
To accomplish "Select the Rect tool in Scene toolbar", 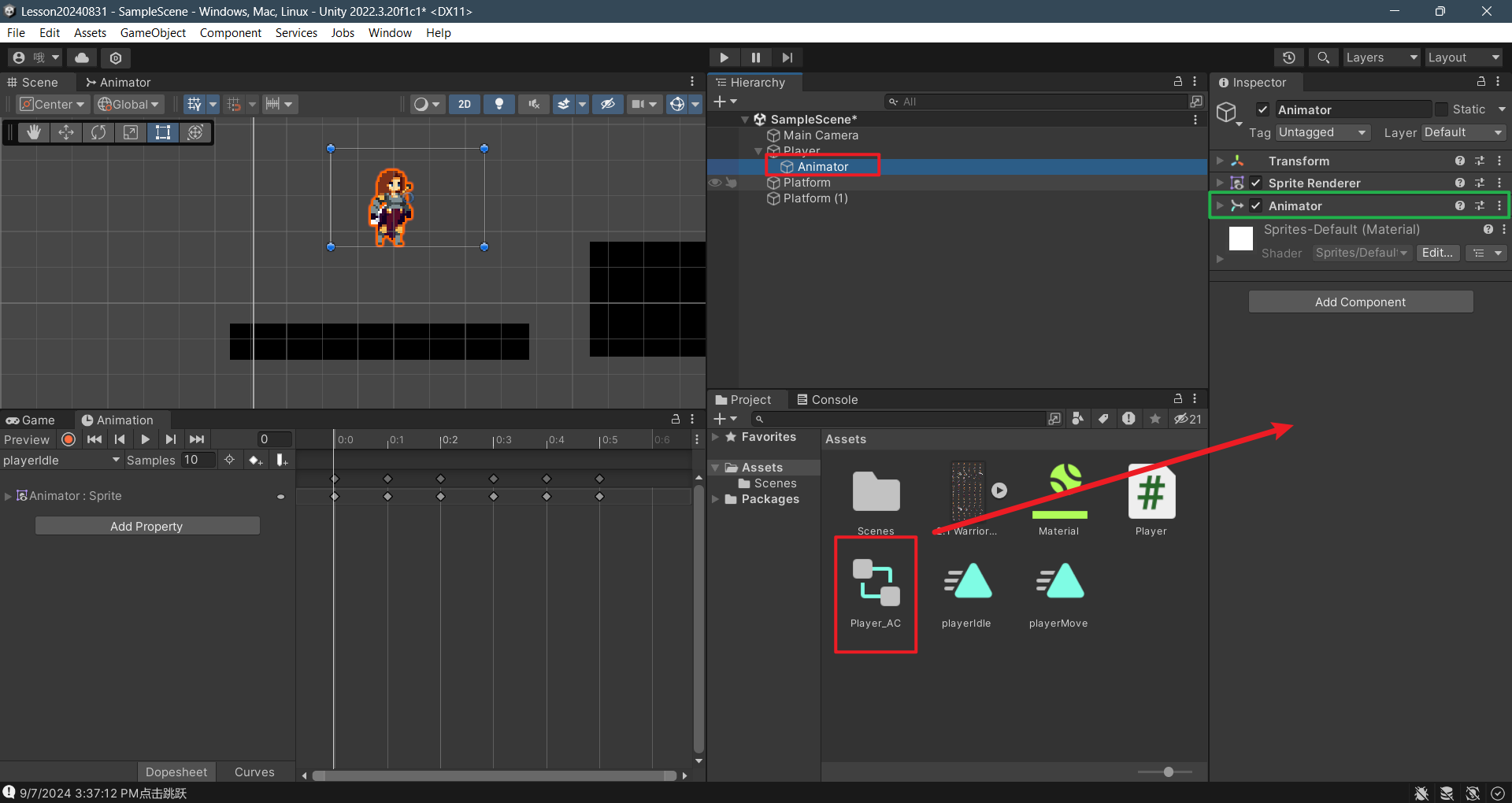I will [x=162, y=132].
